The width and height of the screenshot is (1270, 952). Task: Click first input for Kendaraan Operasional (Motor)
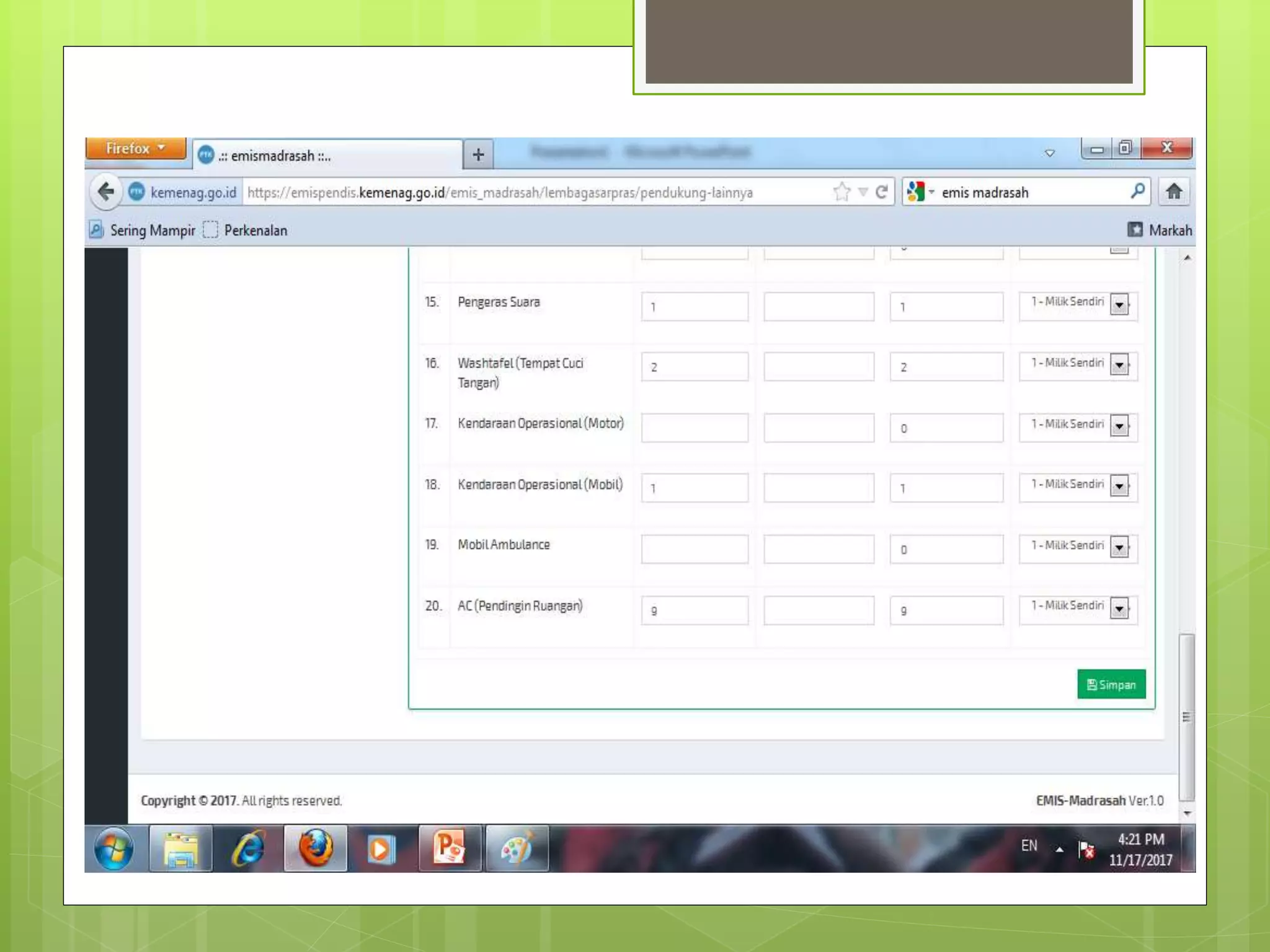pos(695,428)
